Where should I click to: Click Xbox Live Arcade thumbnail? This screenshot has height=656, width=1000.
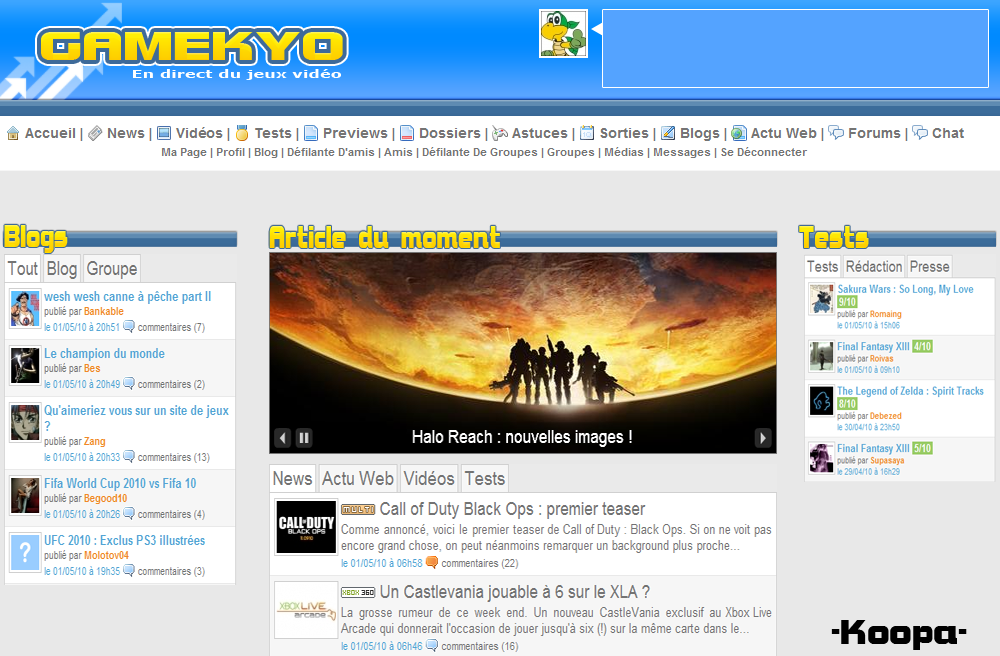pos(306,610)
